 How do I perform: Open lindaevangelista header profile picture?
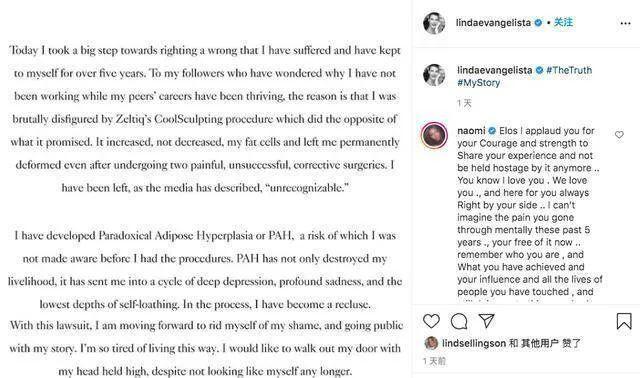pyautogui.click(x=434, y=23)
